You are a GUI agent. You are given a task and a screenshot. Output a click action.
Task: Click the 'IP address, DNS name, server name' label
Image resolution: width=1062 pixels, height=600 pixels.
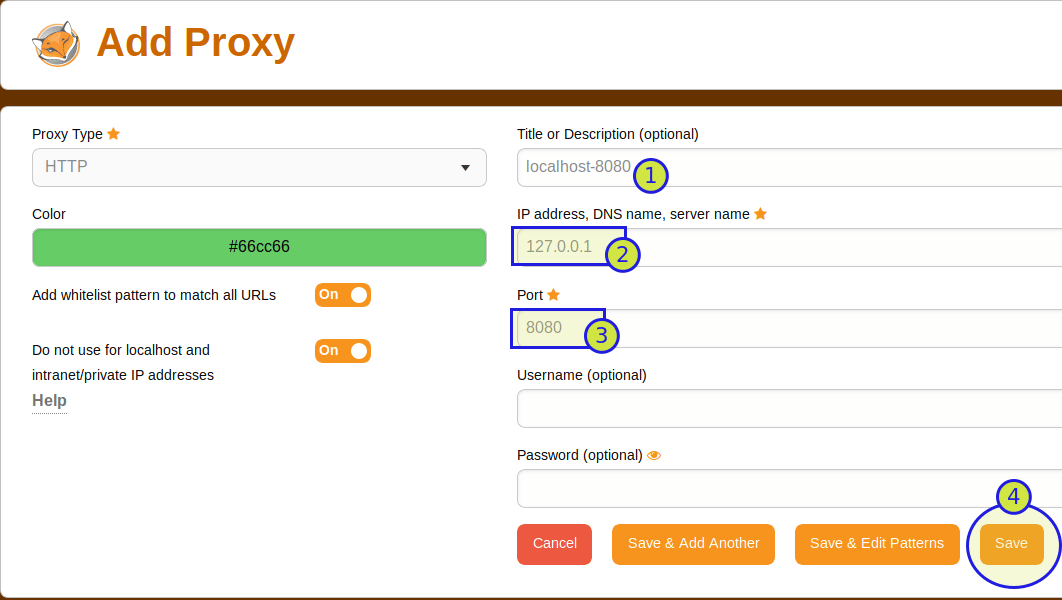[x=633, y=214]
